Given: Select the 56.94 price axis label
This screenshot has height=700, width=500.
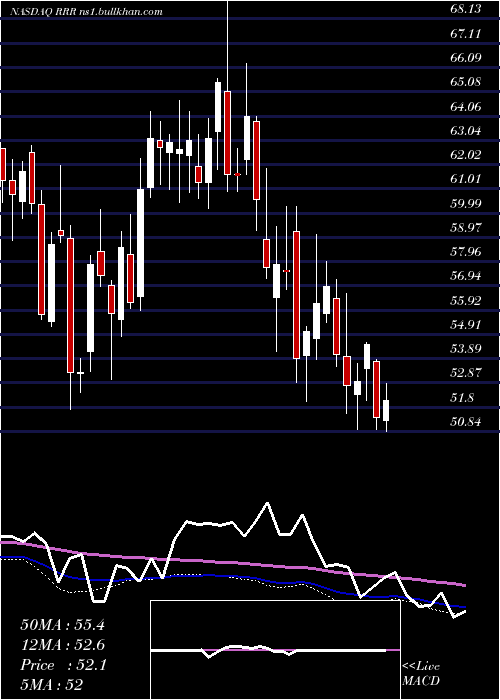Looking at the screenshot, I should pos(467,275).
